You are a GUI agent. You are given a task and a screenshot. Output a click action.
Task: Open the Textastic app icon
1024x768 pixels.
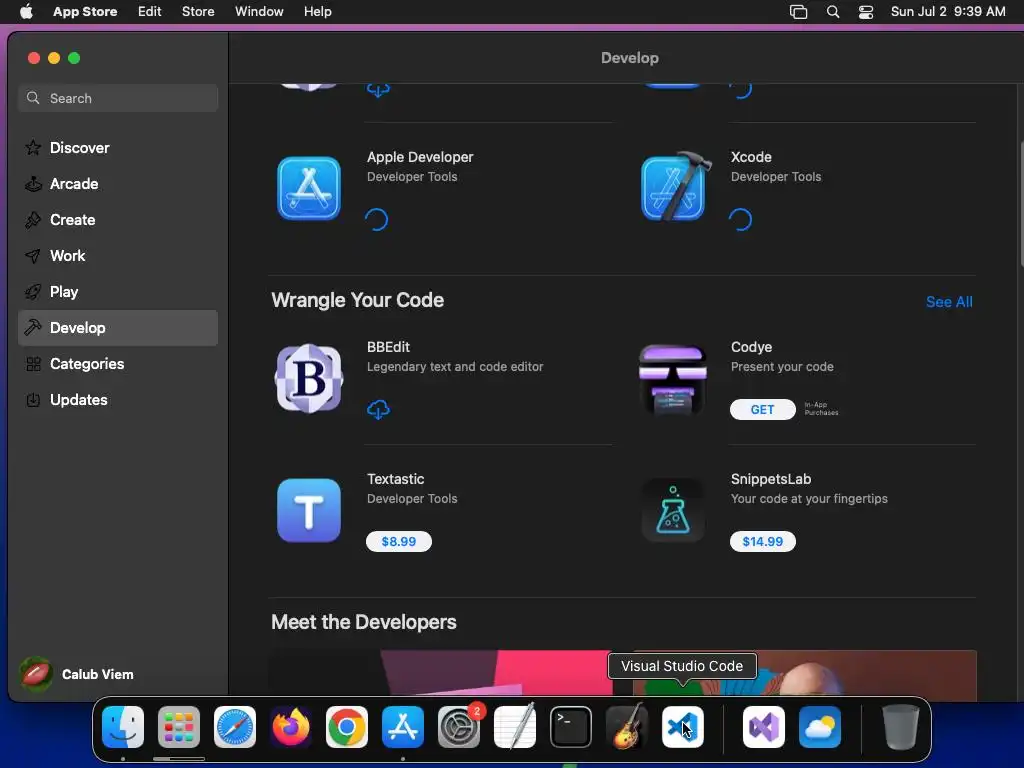(x=309, y=511)
